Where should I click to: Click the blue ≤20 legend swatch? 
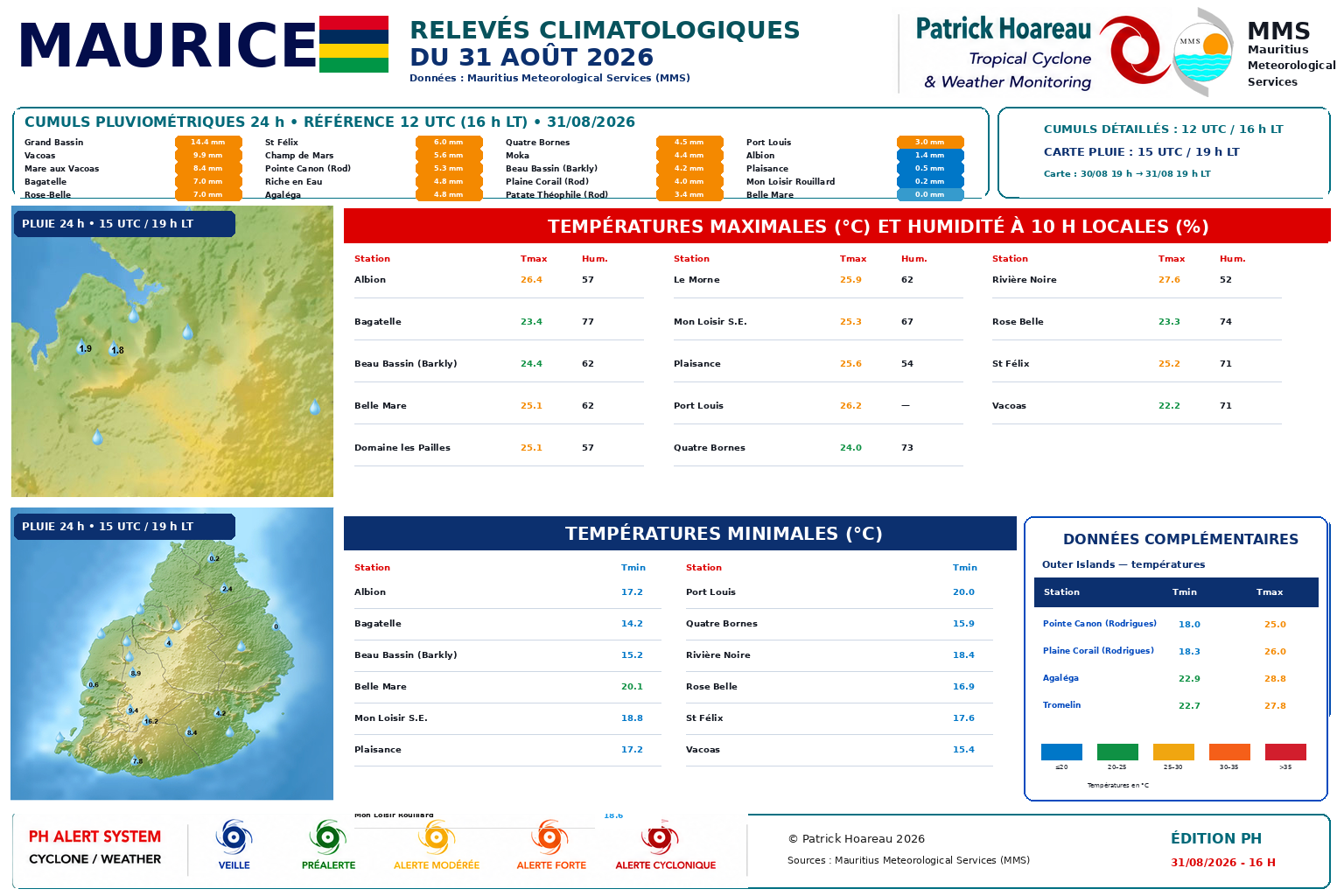click(1061, 752)
